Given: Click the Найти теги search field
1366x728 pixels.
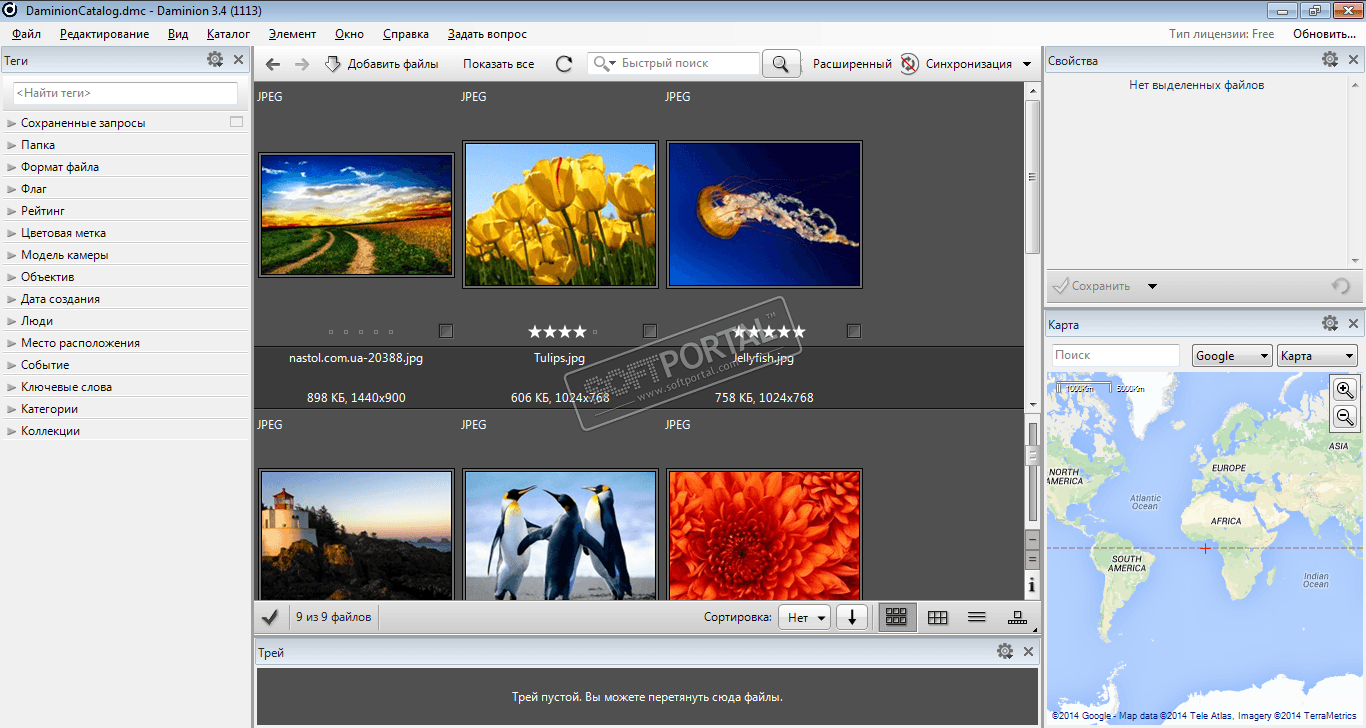Looking at the screenshot, I should [125, 93].
